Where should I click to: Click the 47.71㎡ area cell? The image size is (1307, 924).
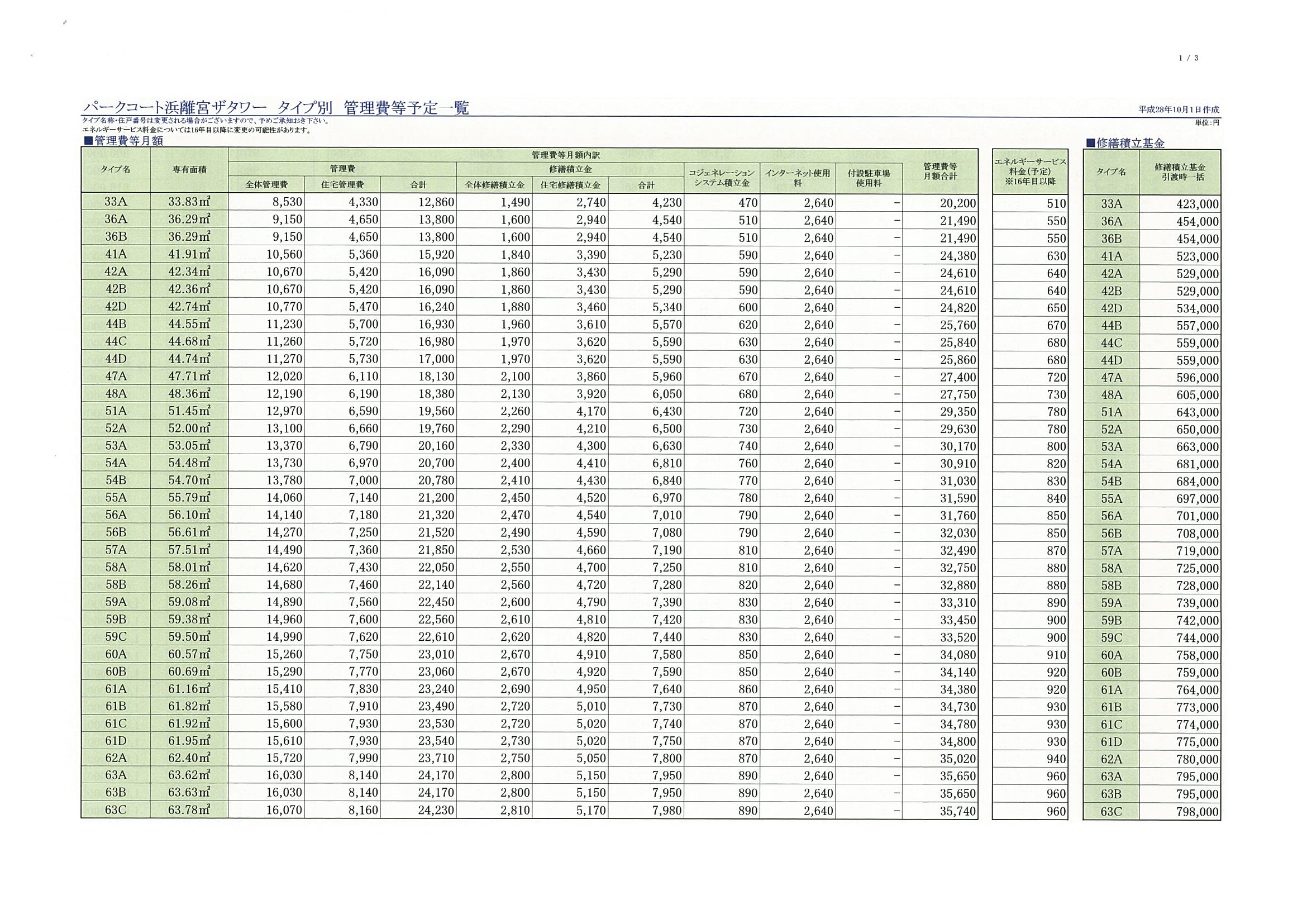(x=189, y=377)
